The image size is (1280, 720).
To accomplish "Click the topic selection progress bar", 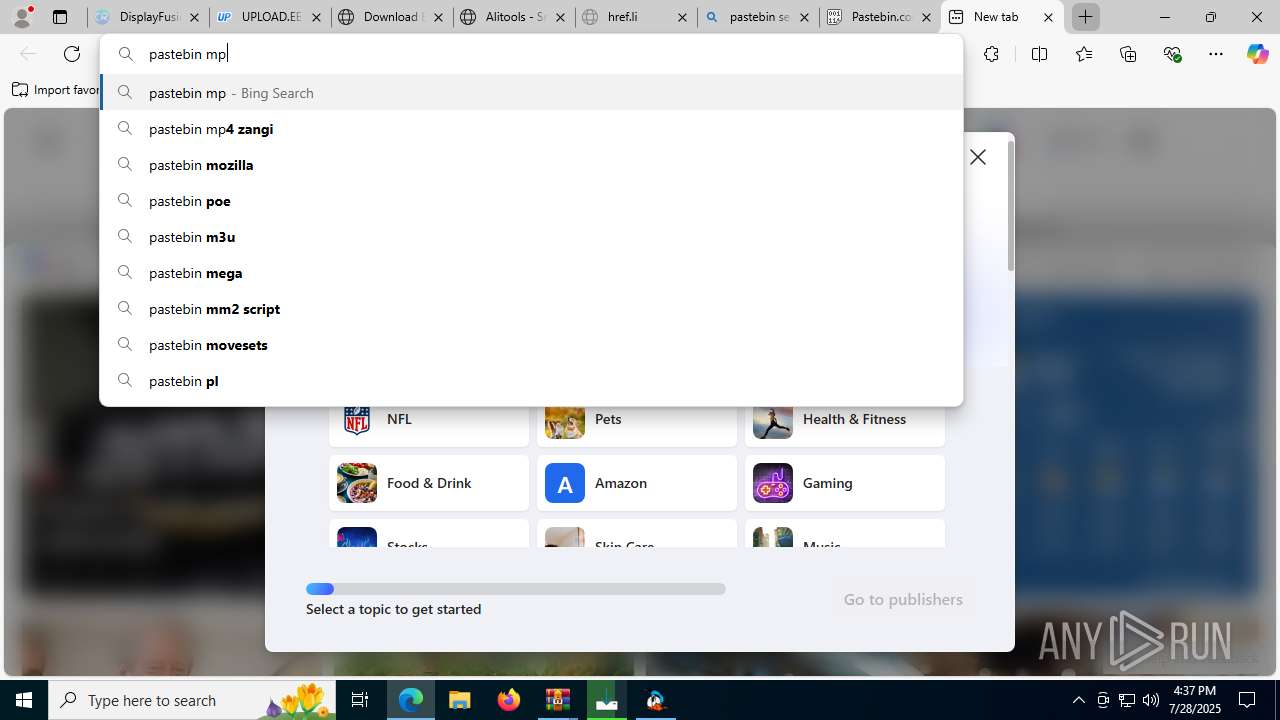I will pyautogui.click(x=516, y=589).
